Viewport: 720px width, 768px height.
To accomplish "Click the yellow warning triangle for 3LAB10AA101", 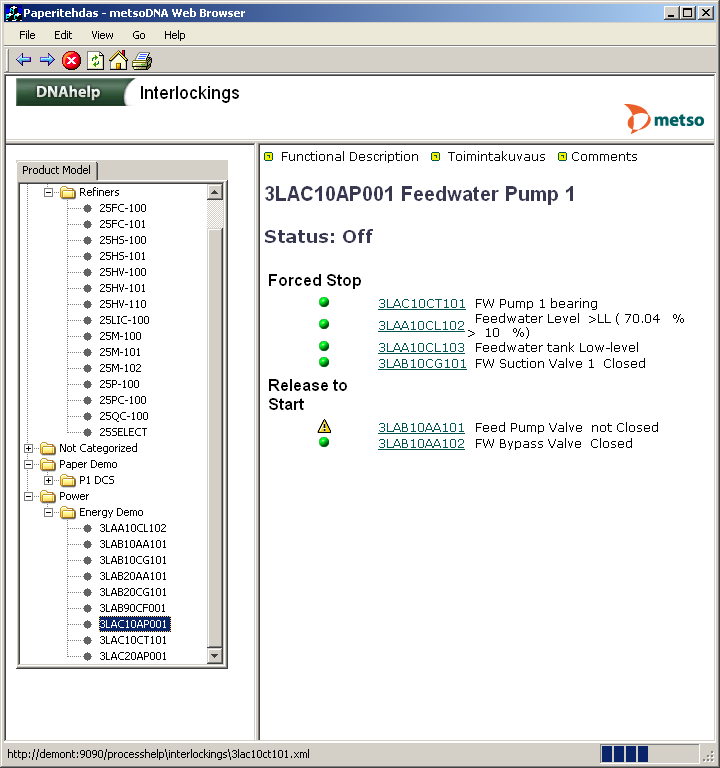I will pos(324,426).
